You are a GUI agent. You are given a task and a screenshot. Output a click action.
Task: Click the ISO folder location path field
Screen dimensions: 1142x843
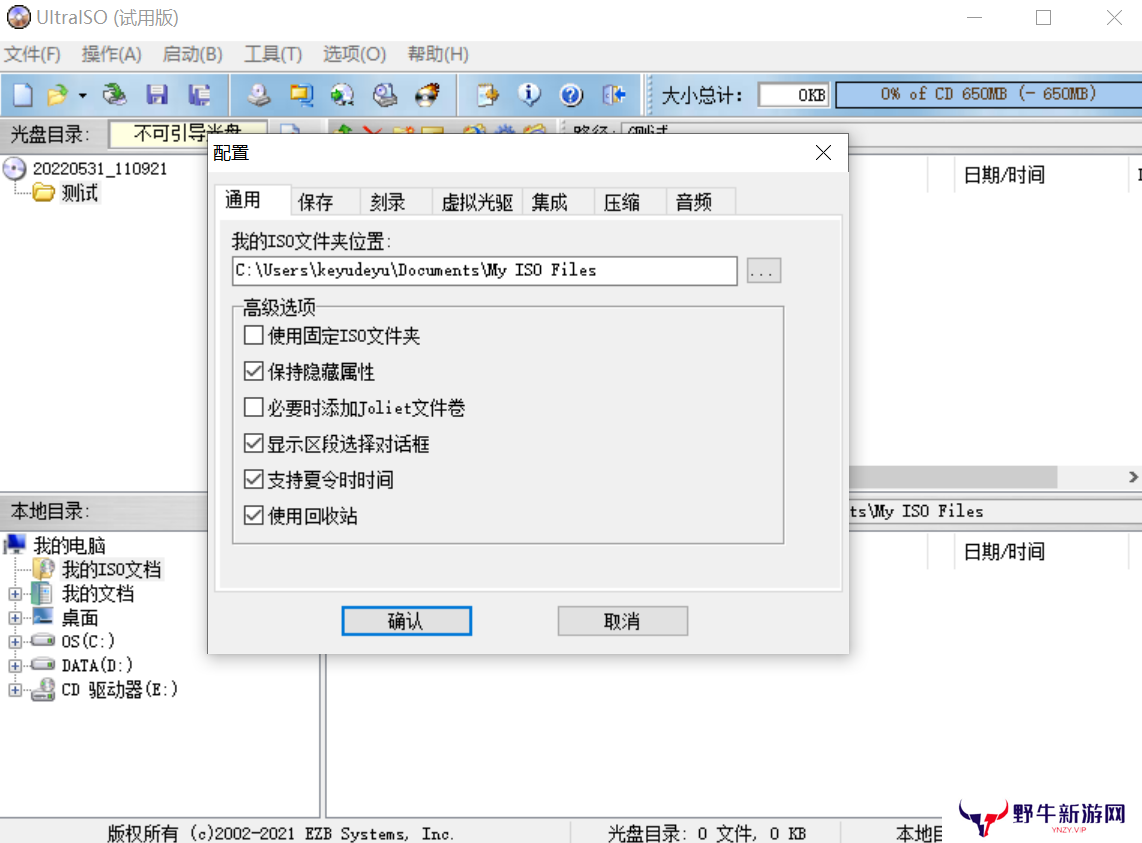click(x=484, y=270)
